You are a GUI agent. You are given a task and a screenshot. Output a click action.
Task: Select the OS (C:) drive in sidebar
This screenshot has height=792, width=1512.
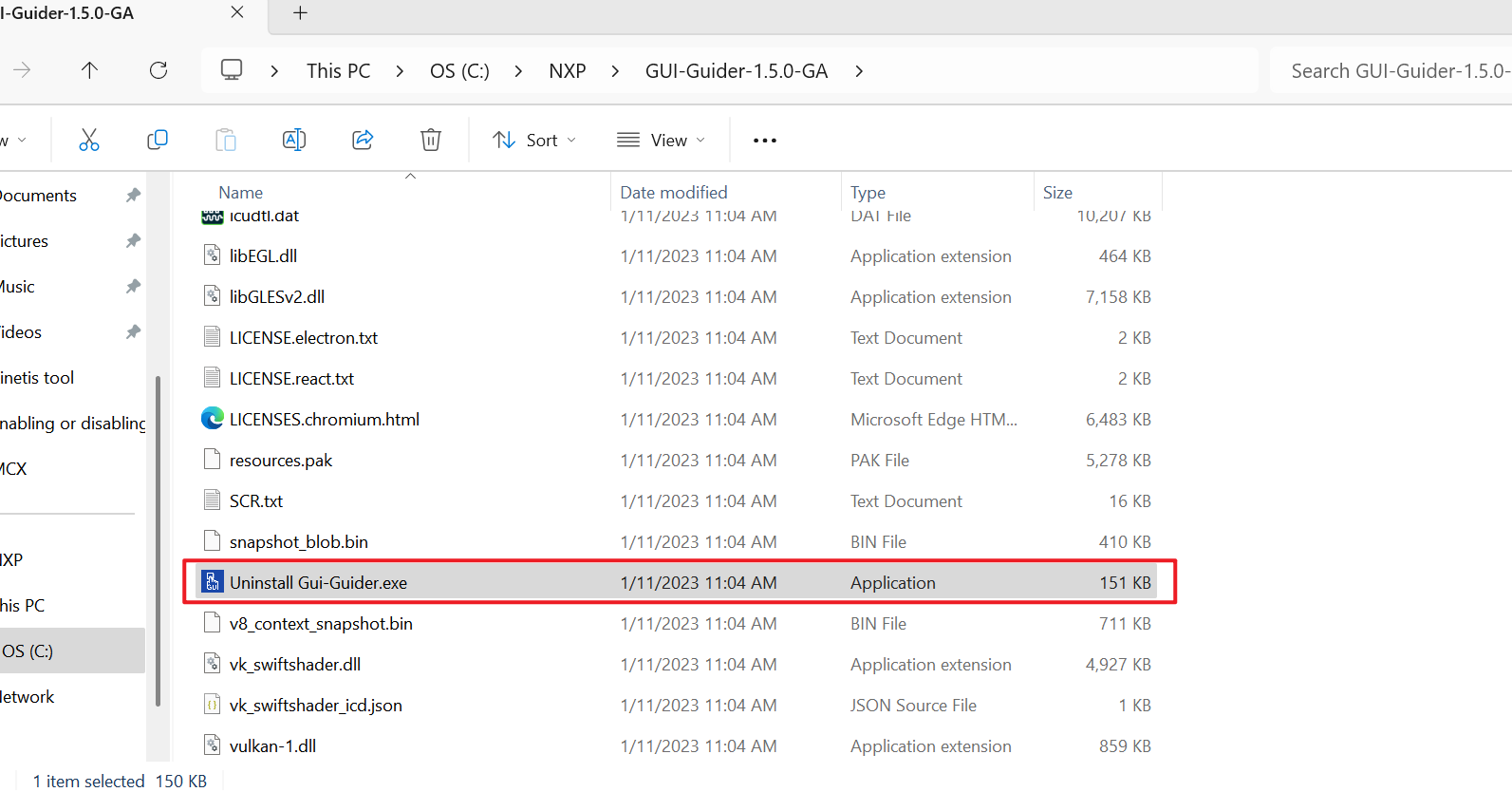coord(72,651)
